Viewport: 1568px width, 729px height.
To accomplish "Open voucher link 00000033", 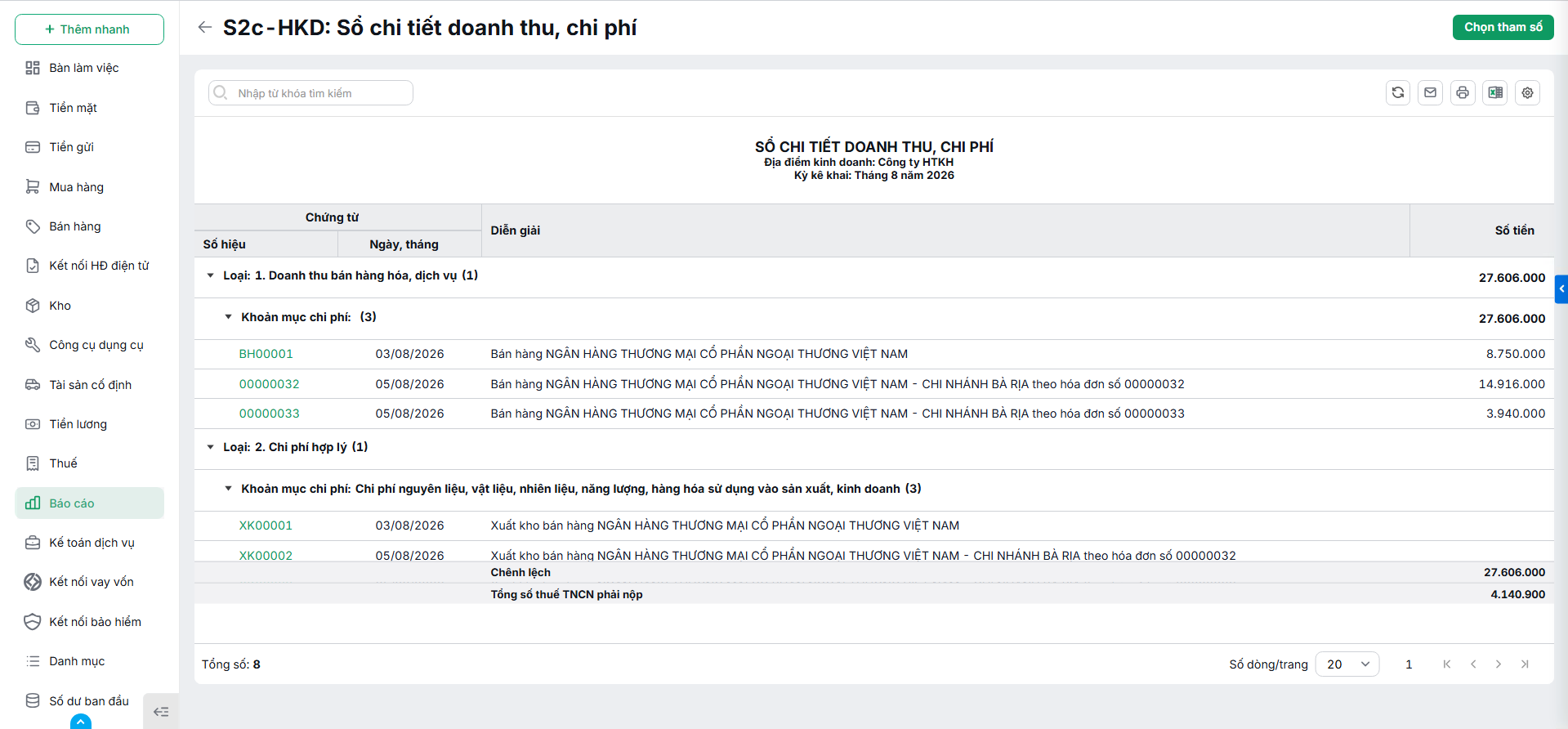I will (x=269, y=414).
